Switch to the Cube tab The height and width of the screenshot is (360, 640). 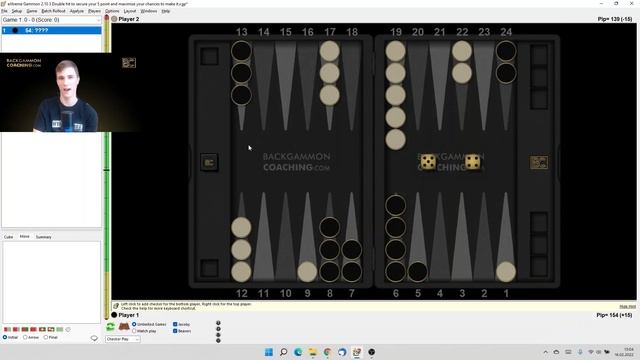8,237
